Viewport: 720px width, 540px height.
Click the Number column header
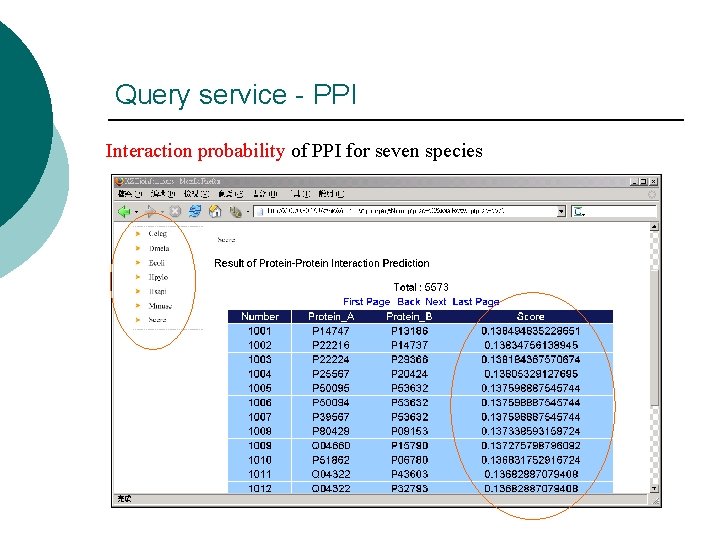pyautogui.click(x=260, y=316)
